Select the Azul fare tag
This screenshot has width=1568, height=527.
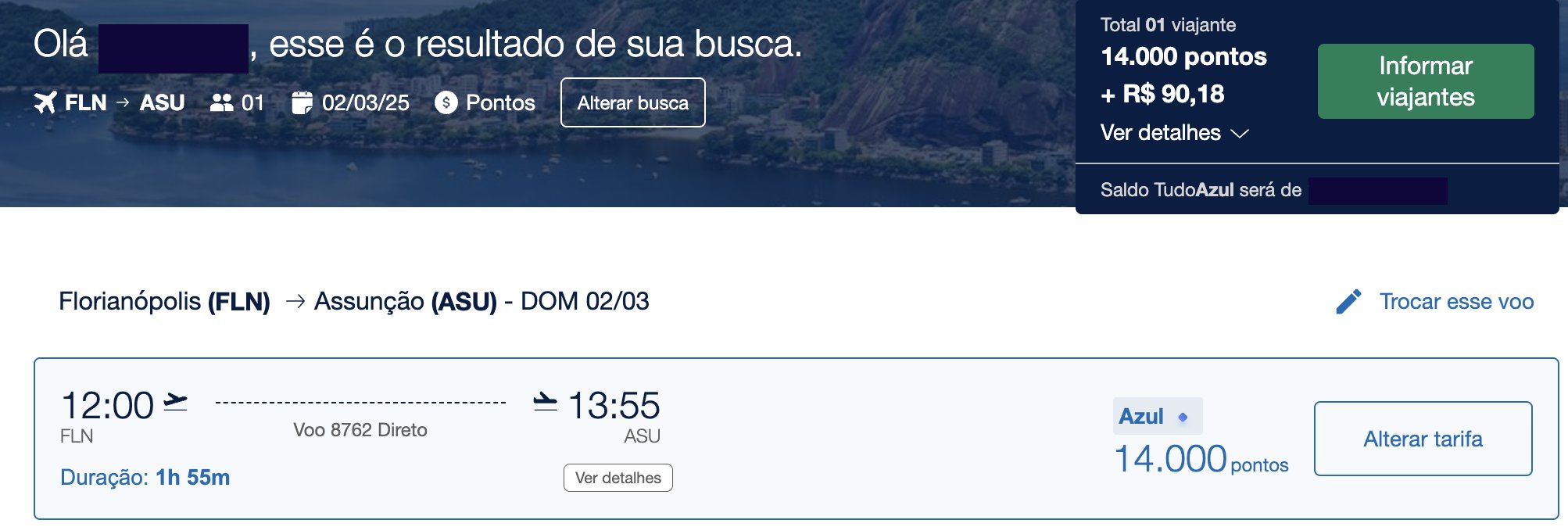tap(1158, 416)
